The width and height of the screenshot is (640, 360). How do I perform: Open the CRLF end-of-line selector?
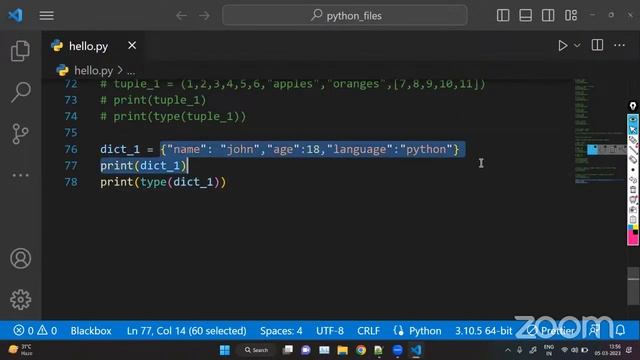pos(369,331)
